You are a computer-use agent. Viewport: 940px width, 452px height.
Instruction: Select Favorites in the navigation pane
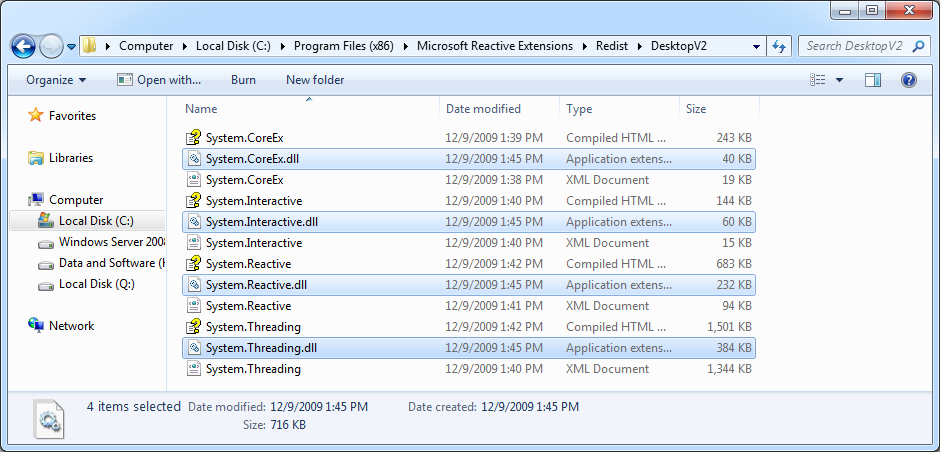(73, 116)
